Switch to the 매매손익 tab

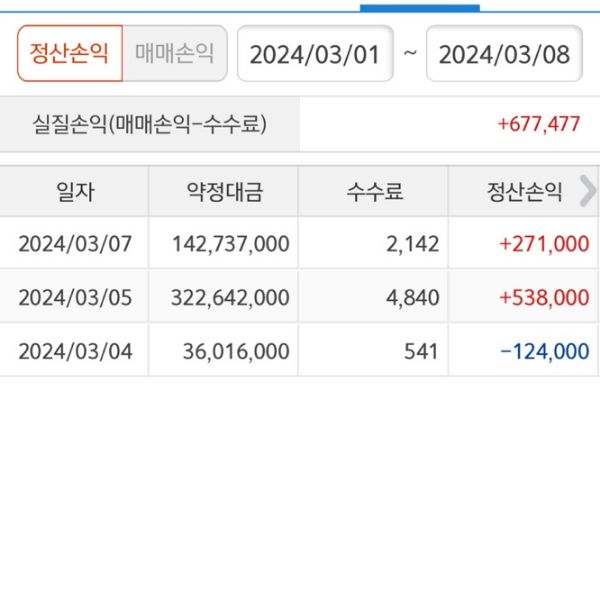pyautogui.click(x=175, y=53)
